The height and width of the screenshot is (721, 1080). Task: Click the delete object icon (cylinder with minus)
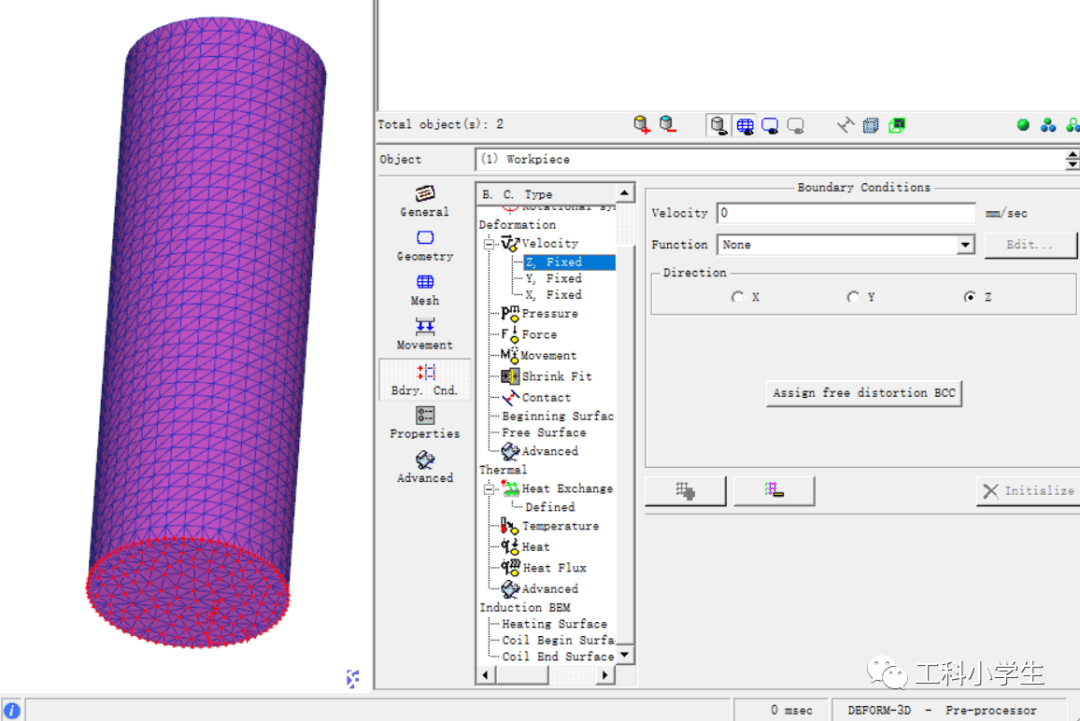coord(667,125)
